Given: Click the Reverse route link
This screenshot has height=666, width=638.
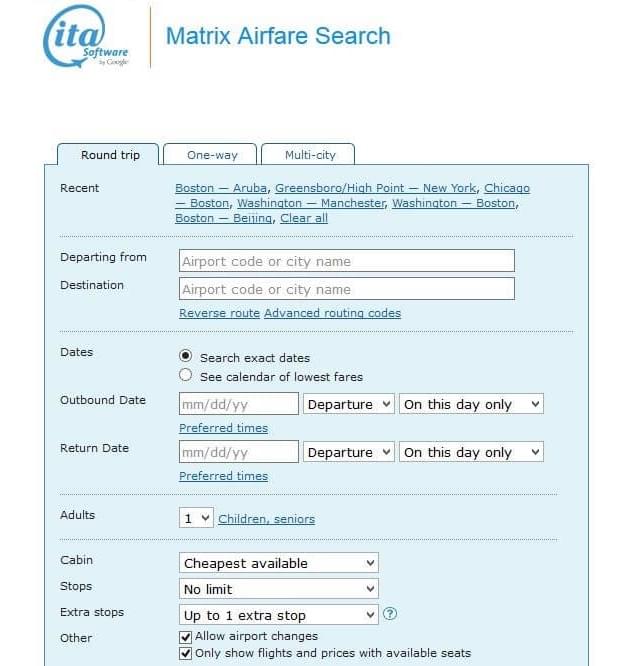Looking at the screenshot, I should click(x=219, y=313).
